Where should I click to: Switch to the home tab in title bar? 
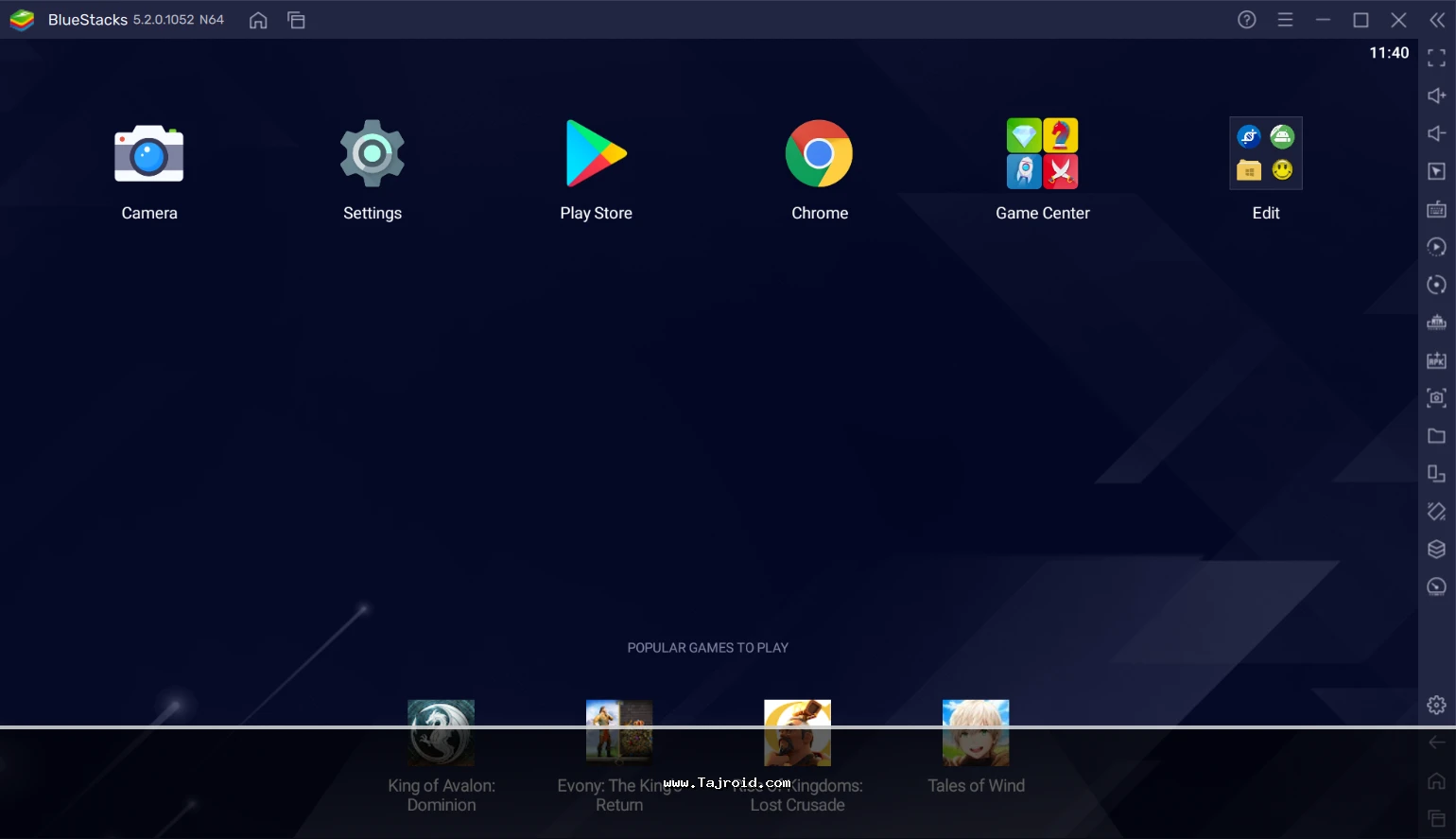point(258,20)
